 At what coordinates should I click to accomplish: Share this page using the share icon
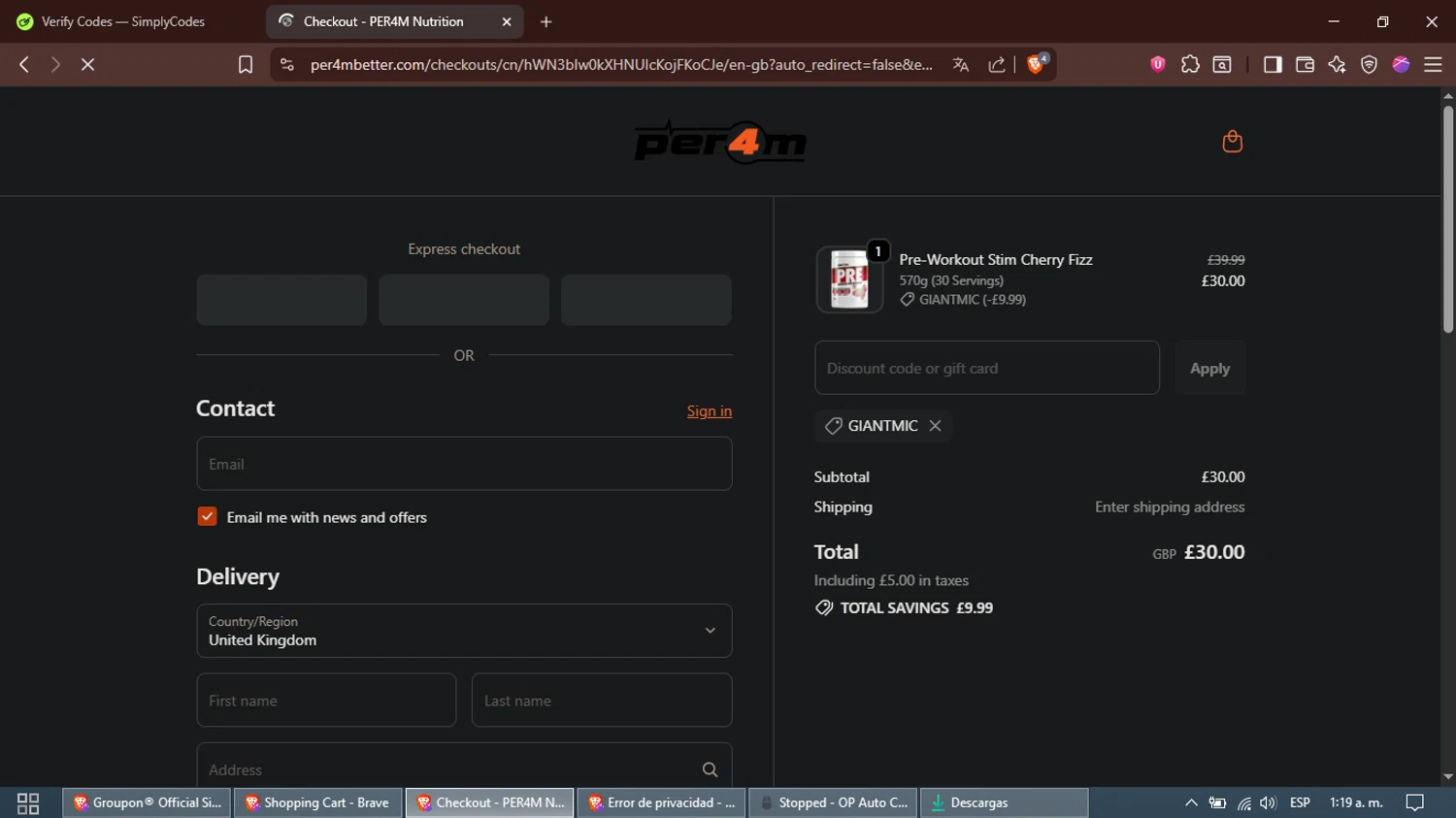[997, 64]
